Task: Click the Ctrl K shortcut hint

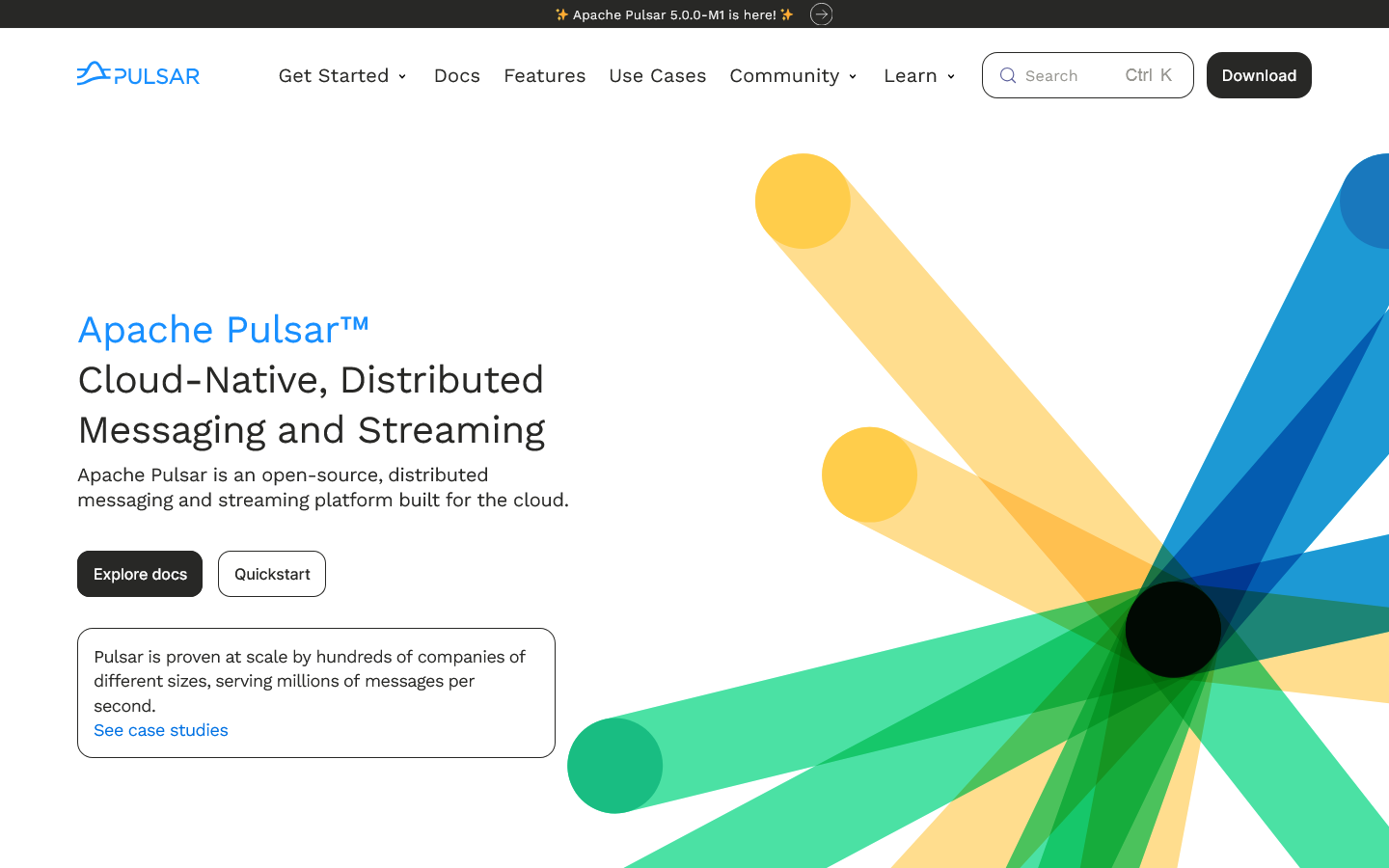Action: tap(1149, 75)
